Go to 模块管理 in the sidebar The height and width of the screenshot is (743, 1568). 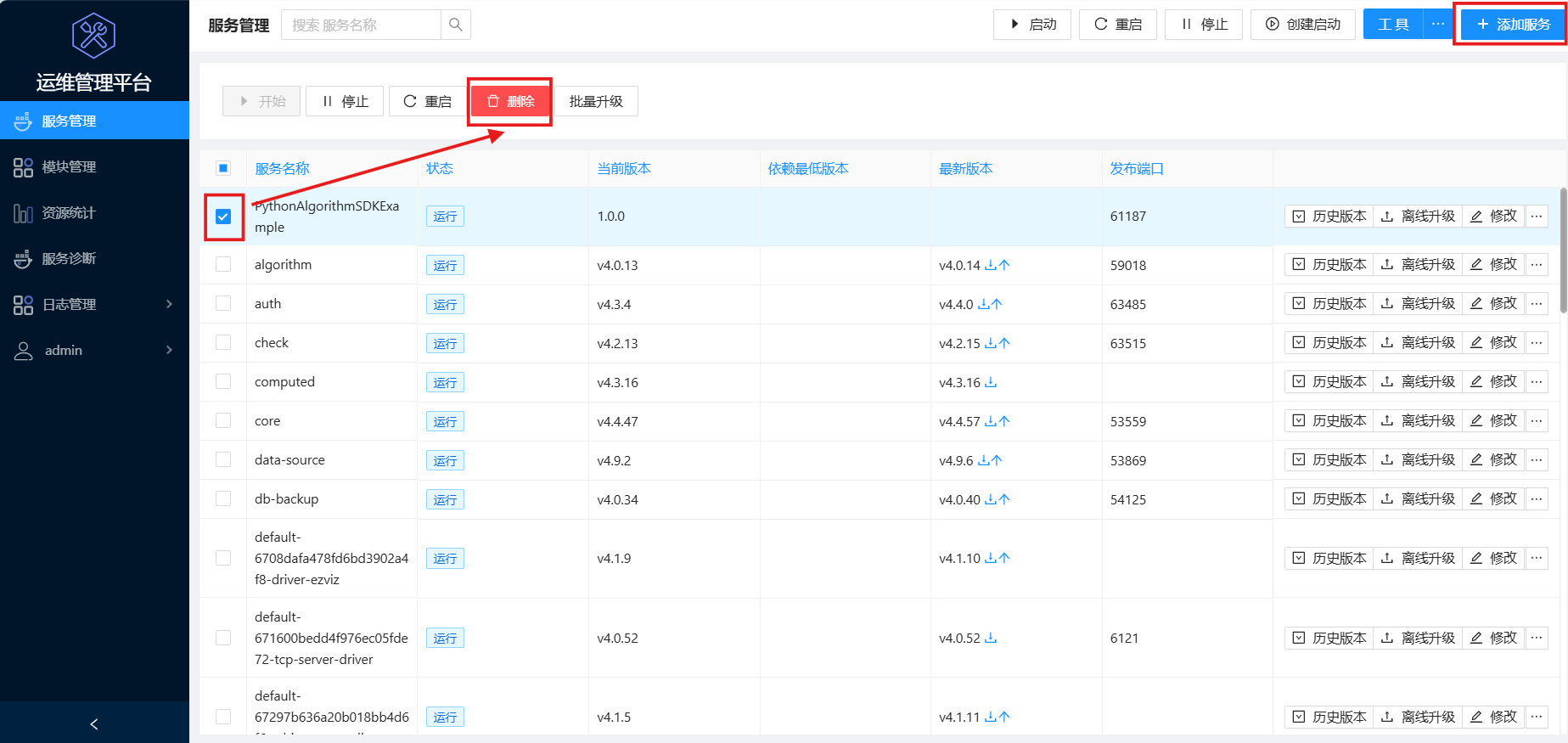[x=69, y=166]
